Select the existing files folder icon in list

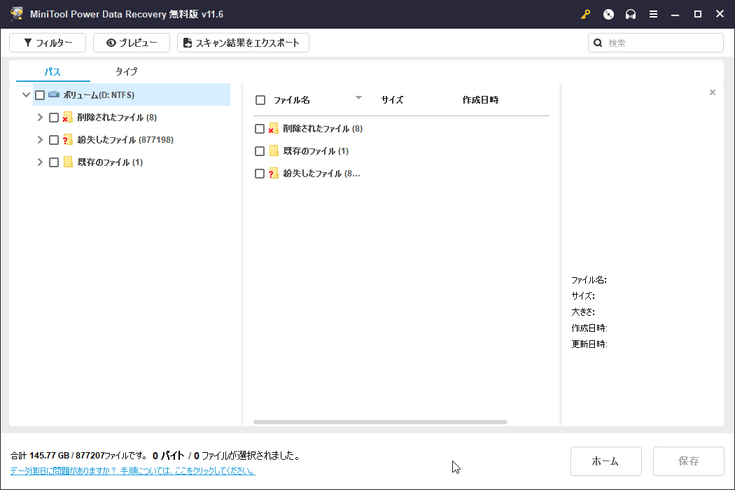pos(273,151)
